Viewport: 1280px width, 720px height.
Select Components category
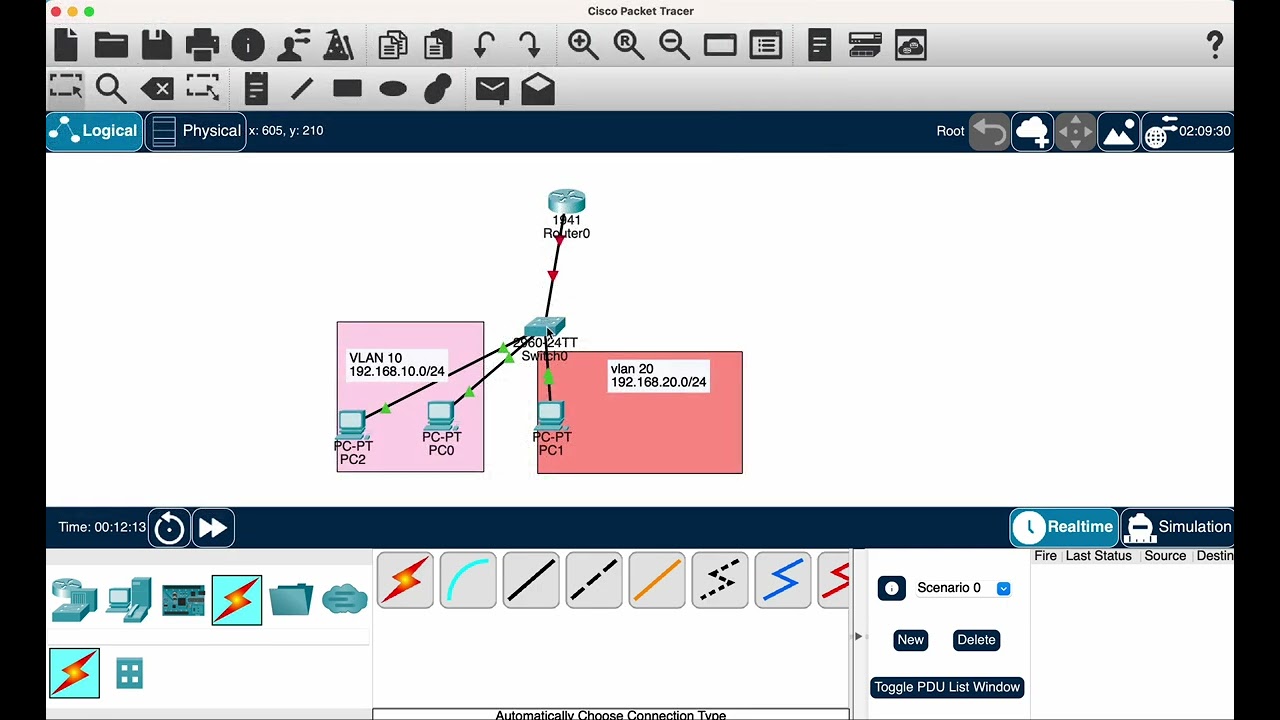[183, 600]
